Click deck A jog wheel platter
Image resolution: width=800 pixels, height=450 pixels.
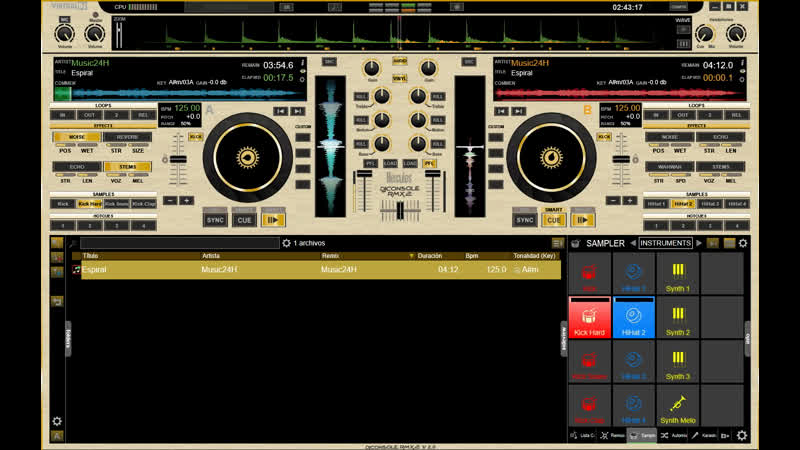[247, 158]
